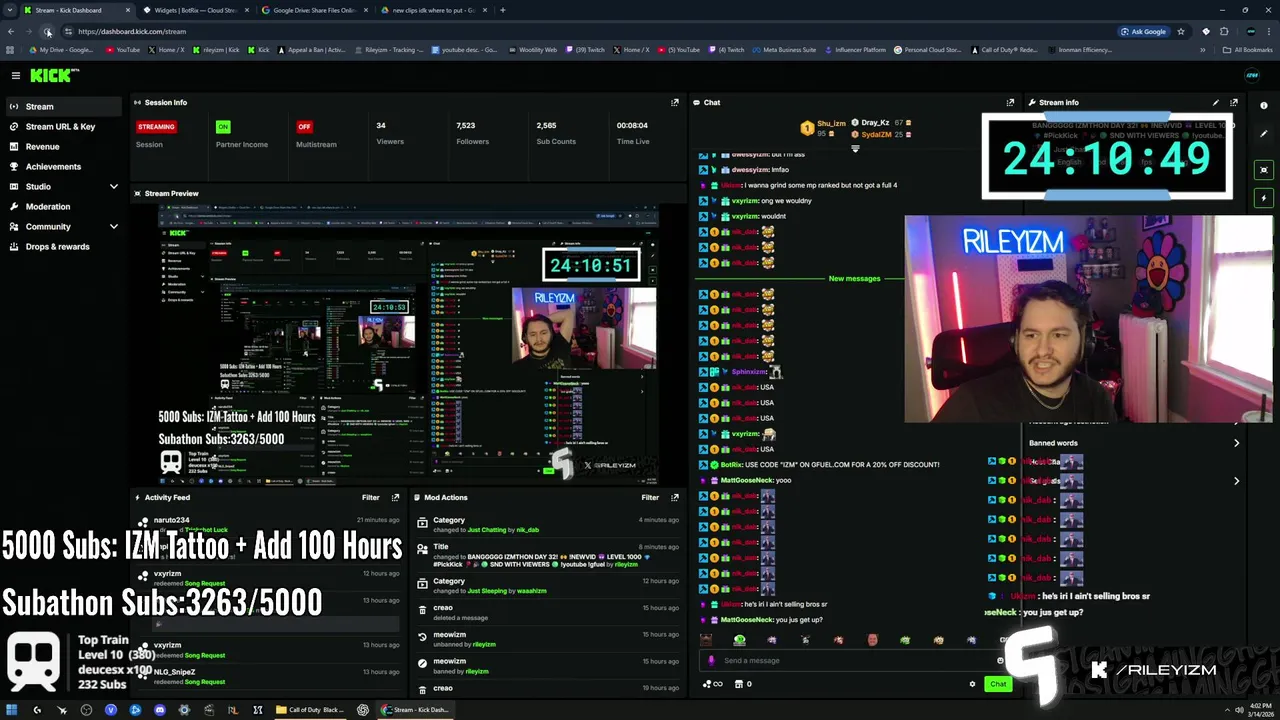Switch to Google Drive browser tab
Image resolution: width=1280 pixels, height=720 pixels.
click(314, 10)
